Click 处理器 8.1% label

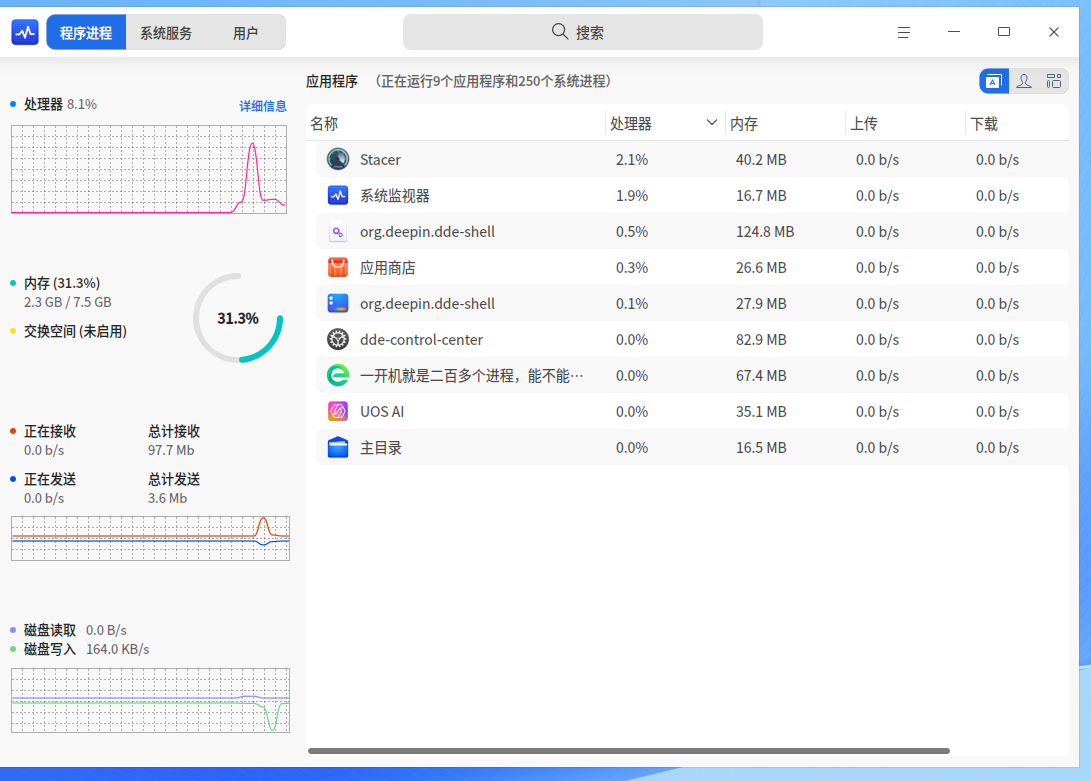(61, 104)
